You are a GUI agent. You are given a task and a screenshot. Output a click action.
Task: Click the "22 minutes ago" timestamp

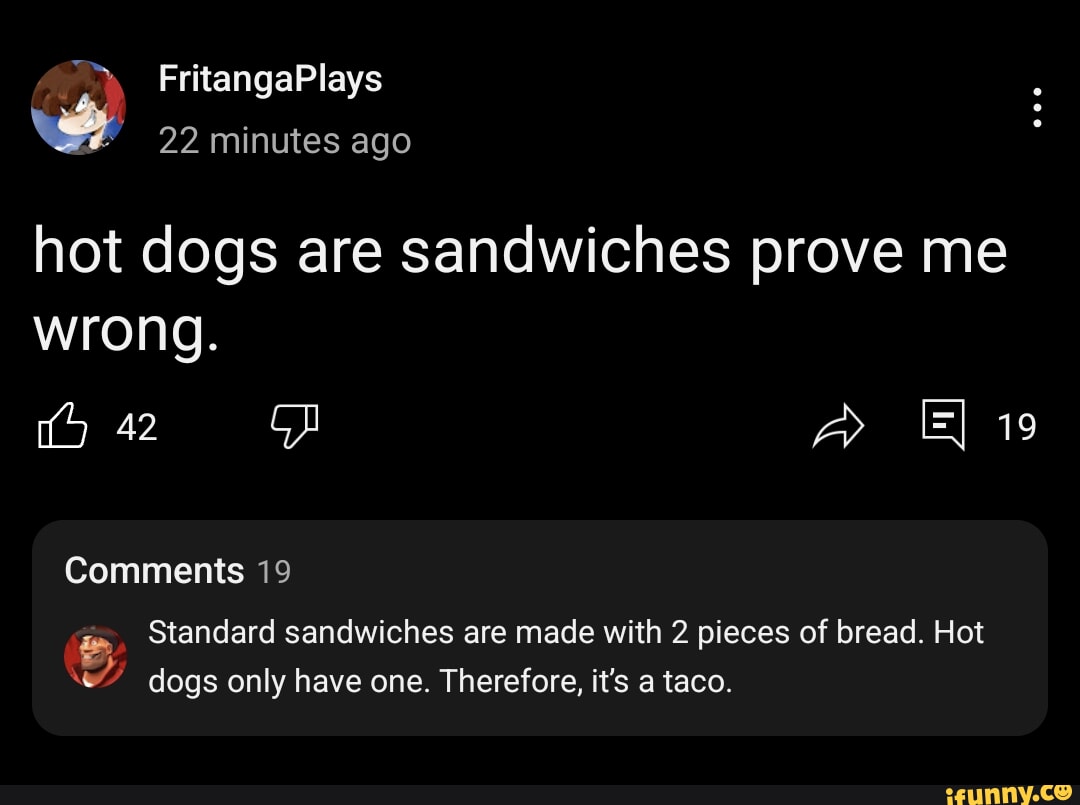point(284,141)
